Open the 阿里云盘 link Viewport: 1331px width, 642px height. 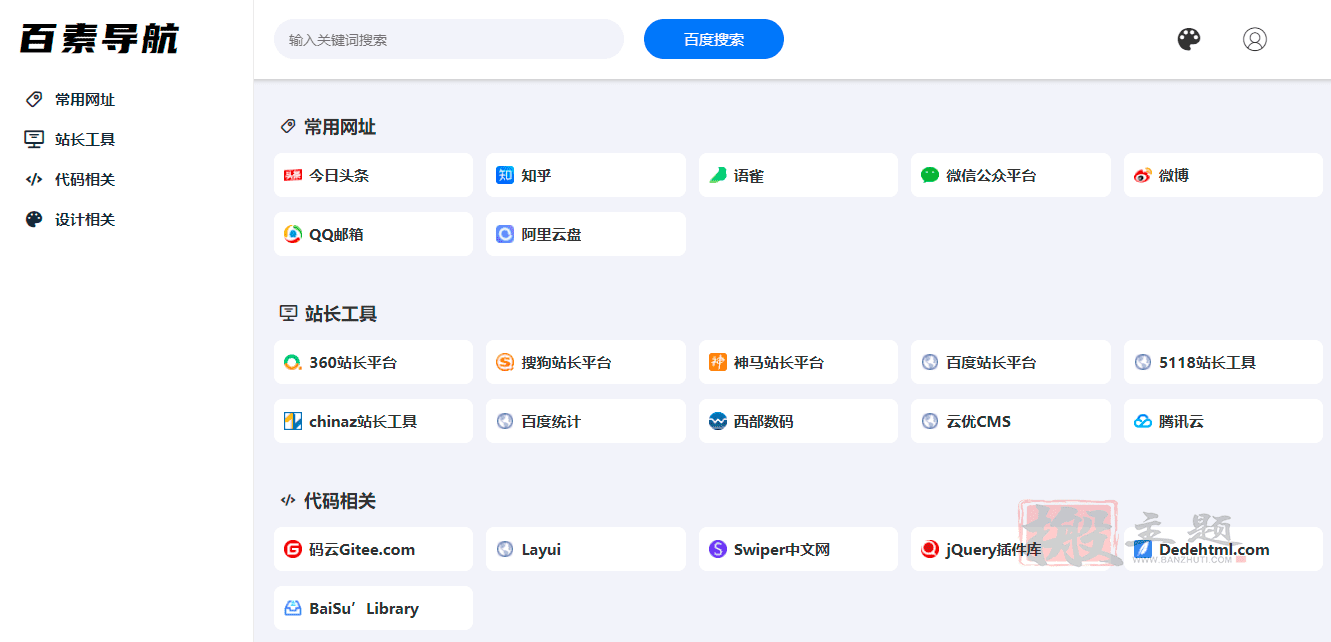tap(586, 234)
